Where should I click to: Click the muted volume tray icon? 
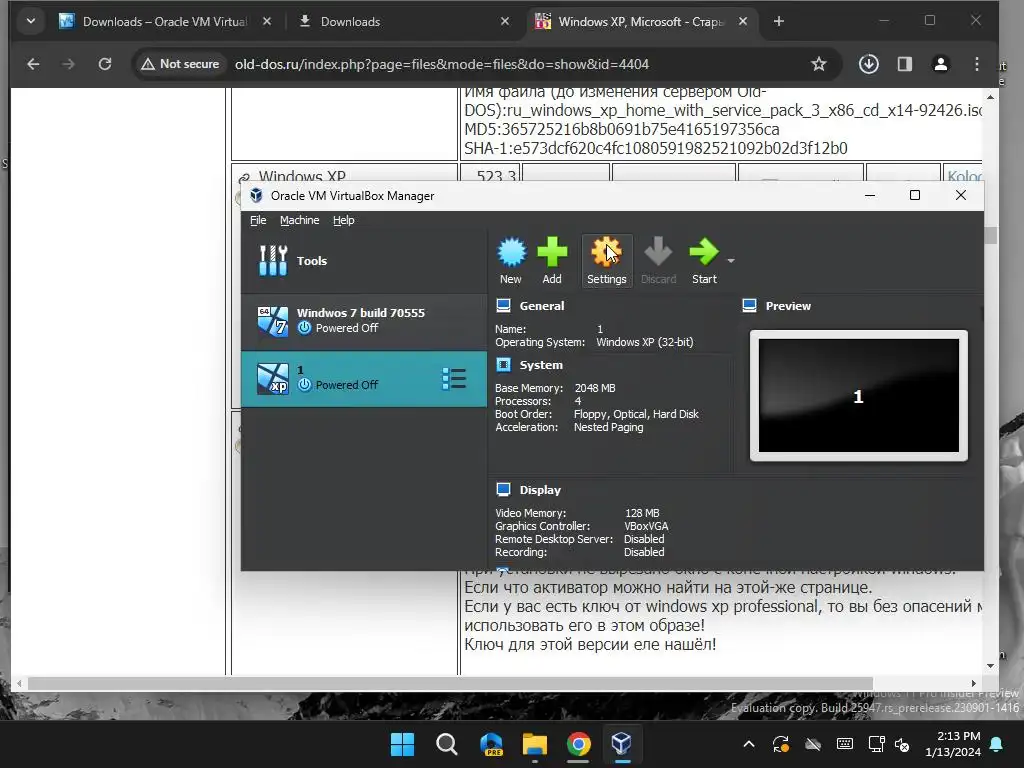[902, 744]
